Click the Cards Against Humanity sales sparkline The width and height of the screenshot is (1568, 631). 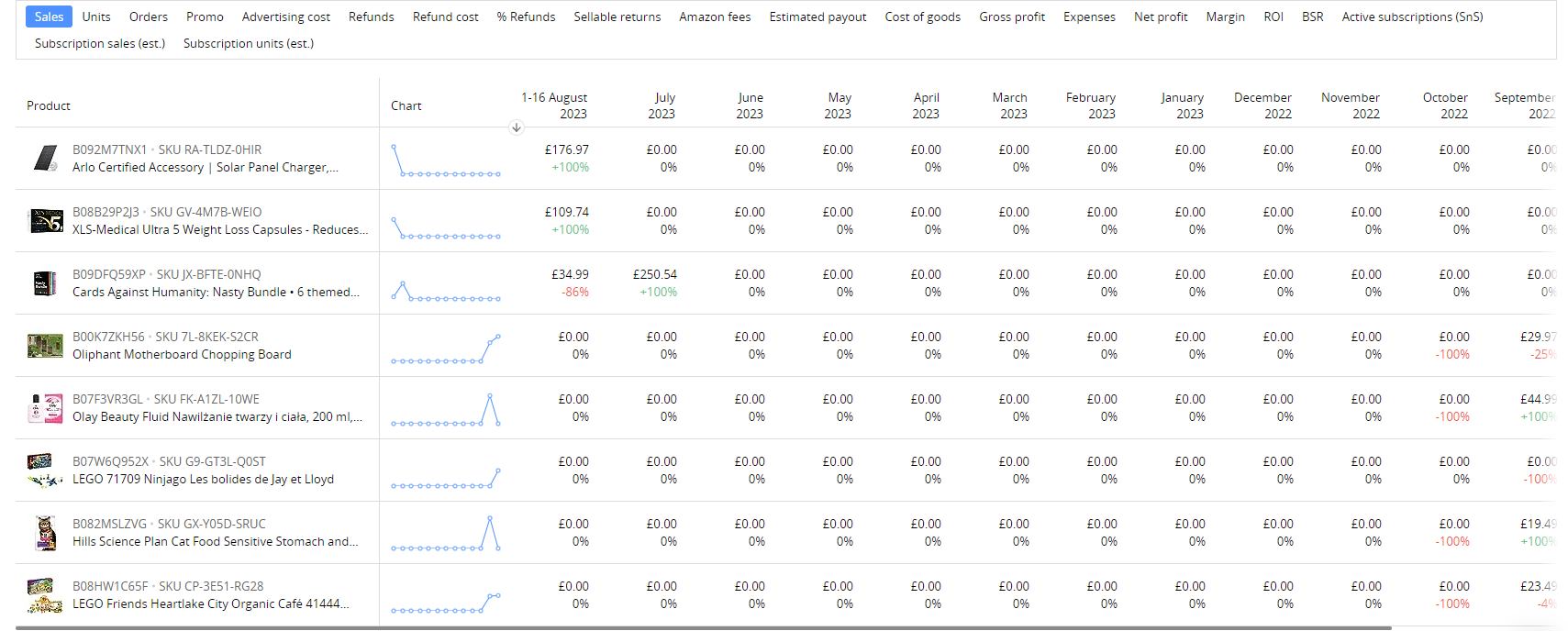click(x=446, y=291)
